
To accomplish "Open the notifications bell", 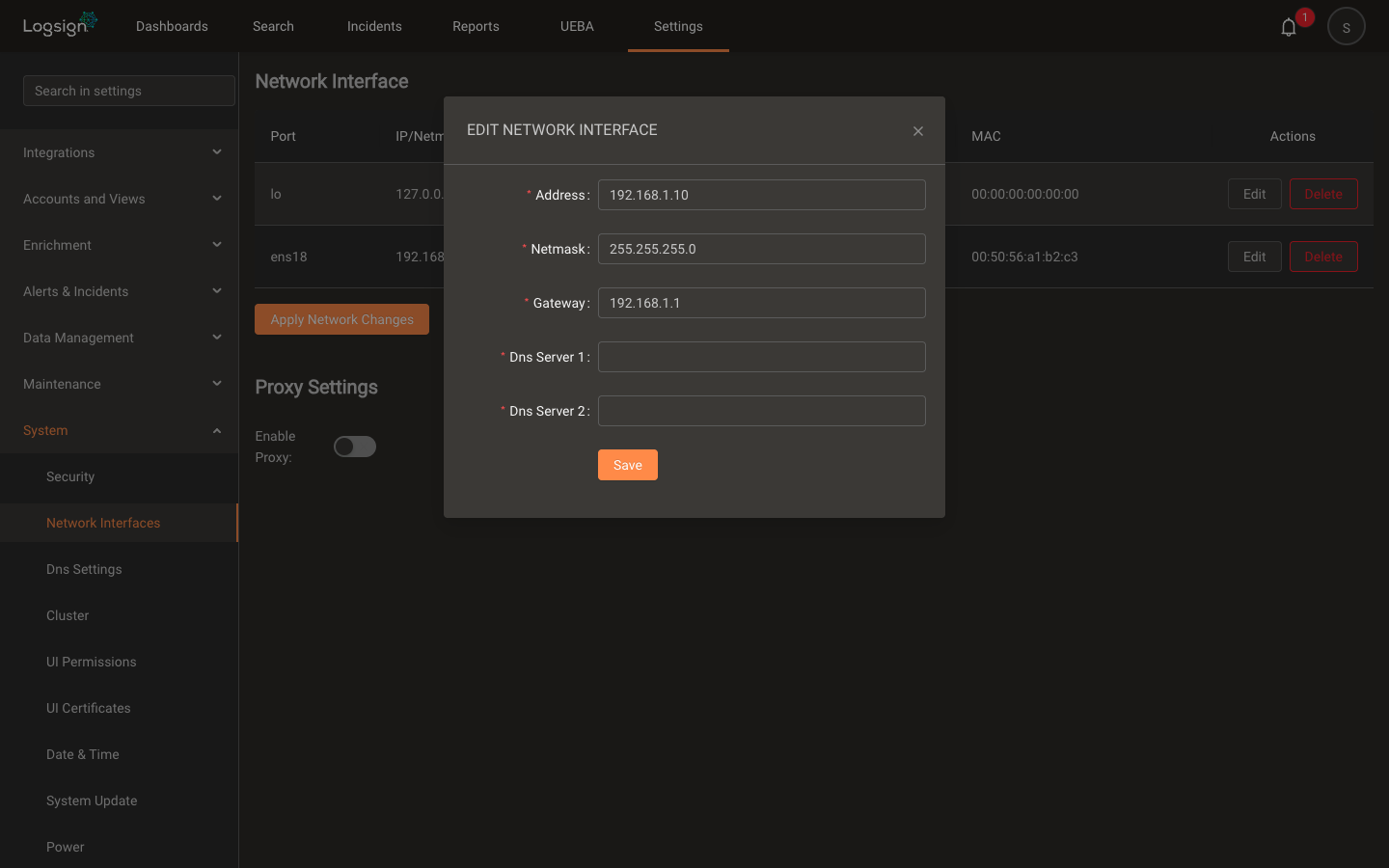I will point(1289,27).
